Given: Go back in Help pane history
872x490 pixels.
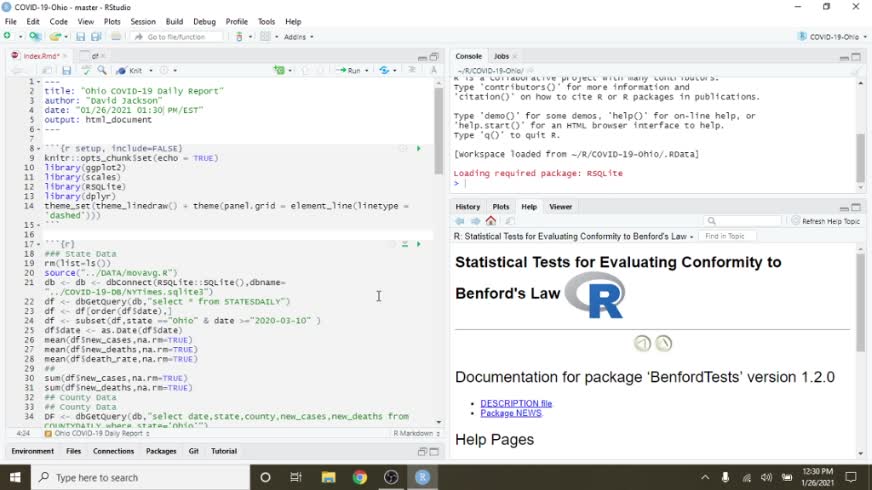Looking at the screenshot, I should [x=460, y=221].
